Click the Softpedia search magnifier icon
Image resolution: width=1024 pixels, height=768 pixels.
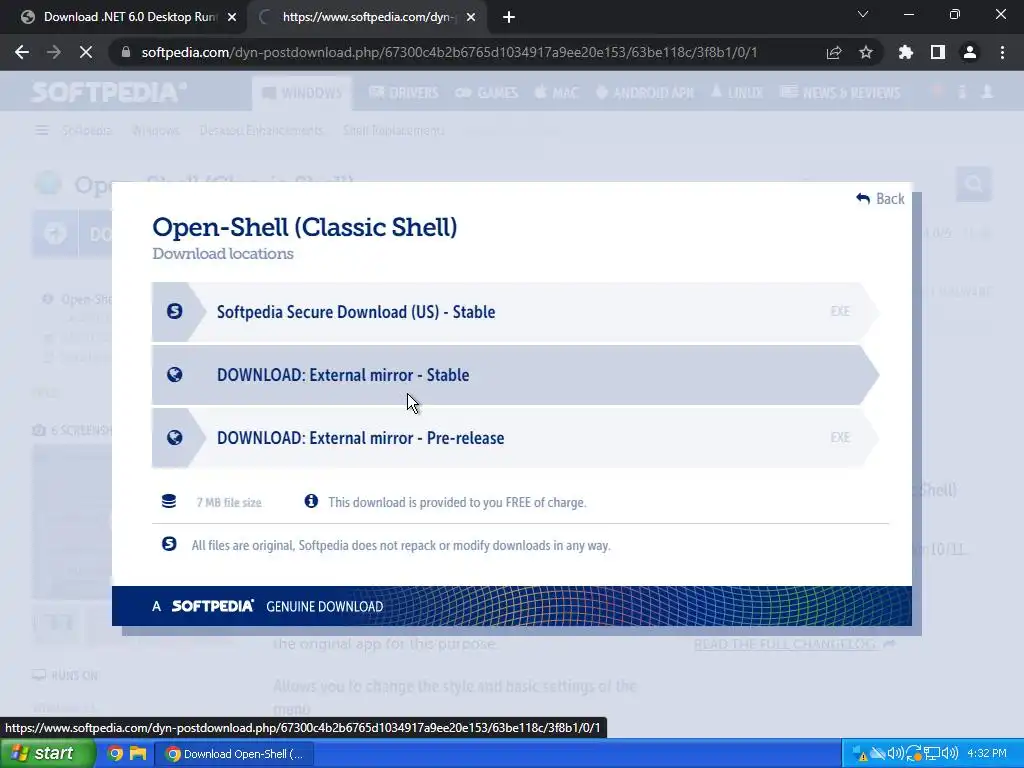coord(974,184)
